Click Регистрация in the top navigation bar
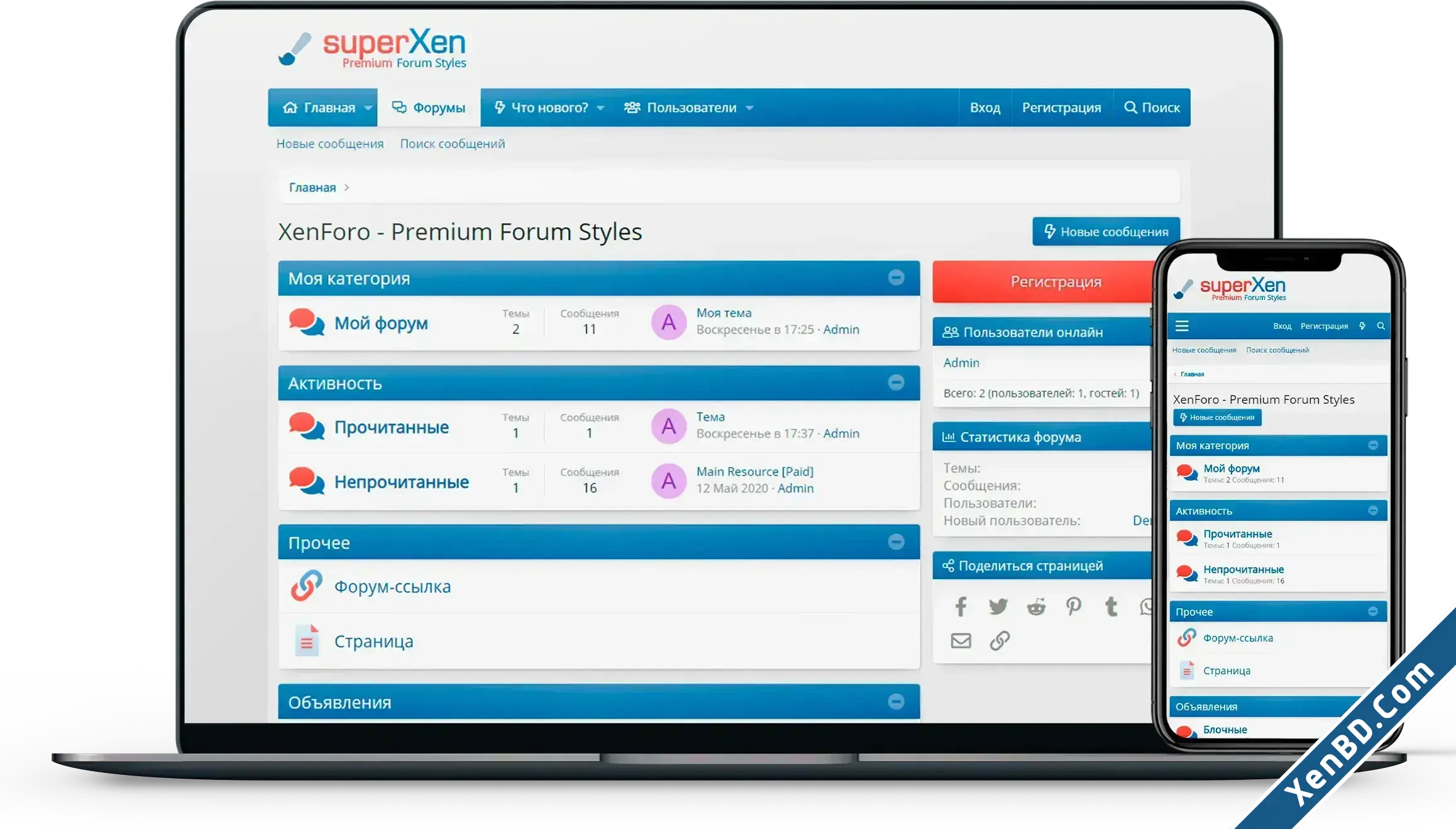This screenshot has width=1456, height=829. point(1061,108)
